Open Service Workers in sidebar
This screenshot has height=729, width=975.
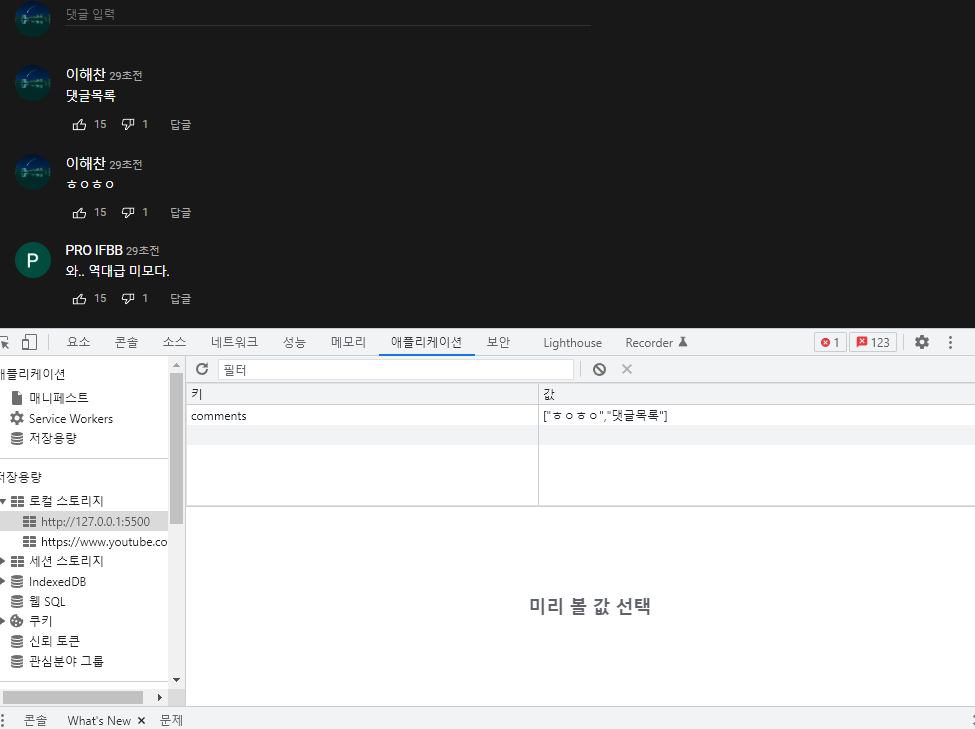click(70, 419)
